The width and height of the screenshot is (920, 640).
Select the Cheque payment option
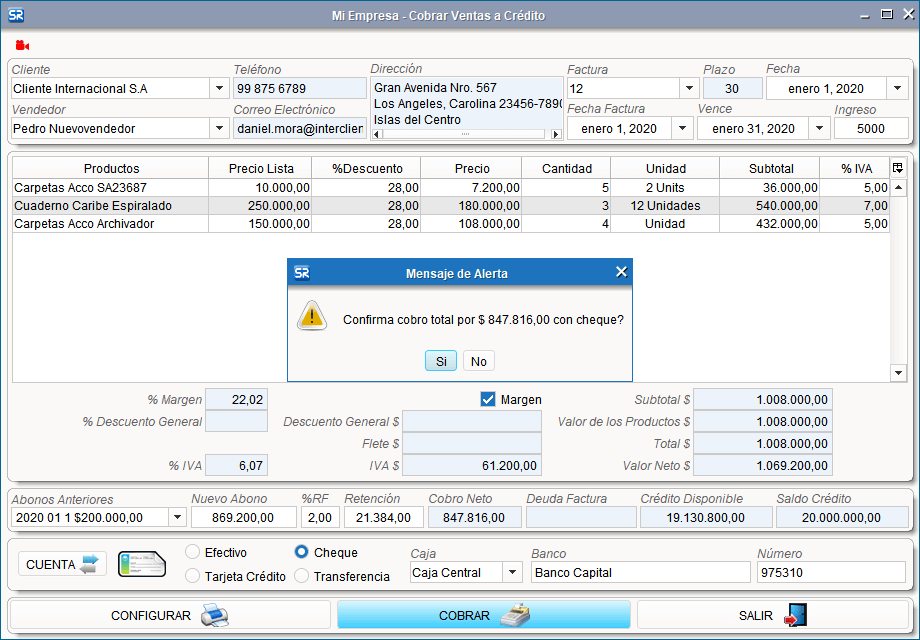302,552
